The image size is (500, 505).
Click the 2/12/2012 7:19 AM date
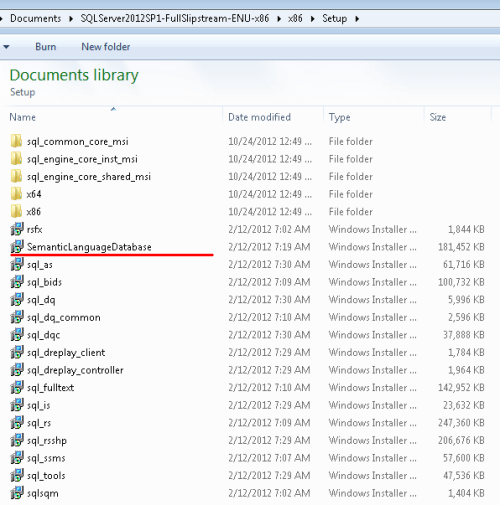pyautogui.click(x=269, y=247)
